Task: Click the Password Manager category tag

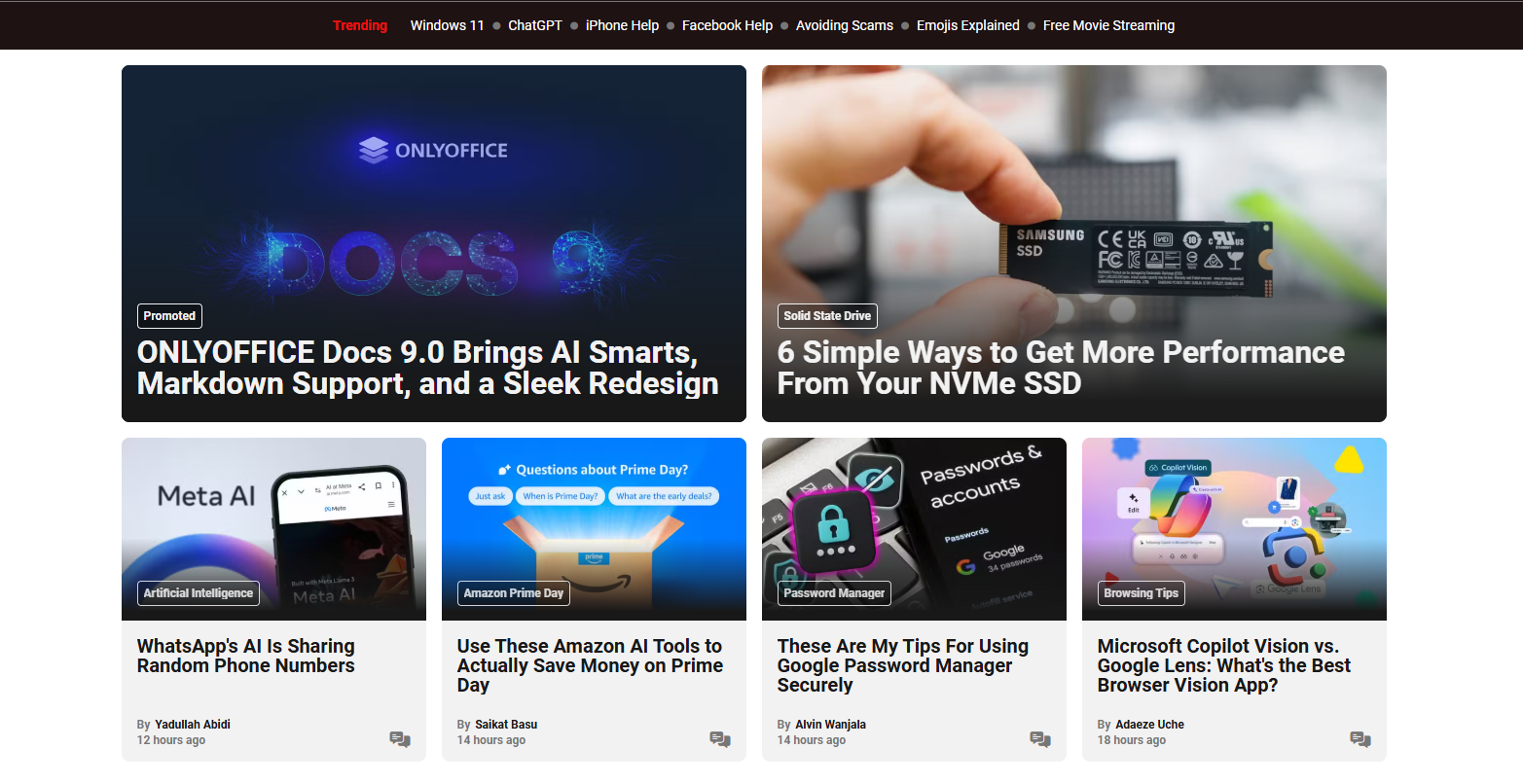Action: coord(834,593)
